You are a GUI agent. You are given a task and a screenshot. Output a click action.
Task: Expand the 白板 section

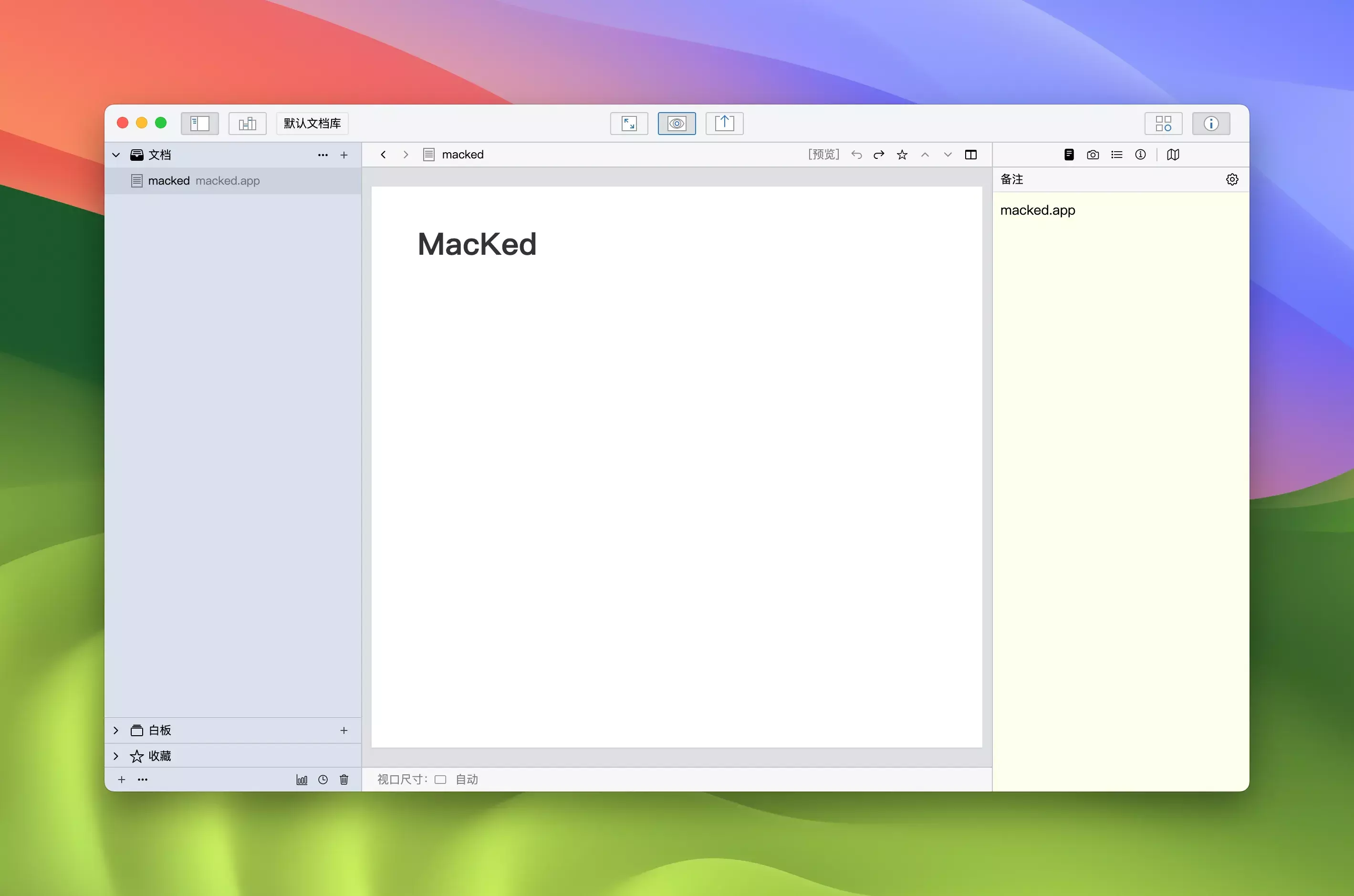[x=116, y=730]
